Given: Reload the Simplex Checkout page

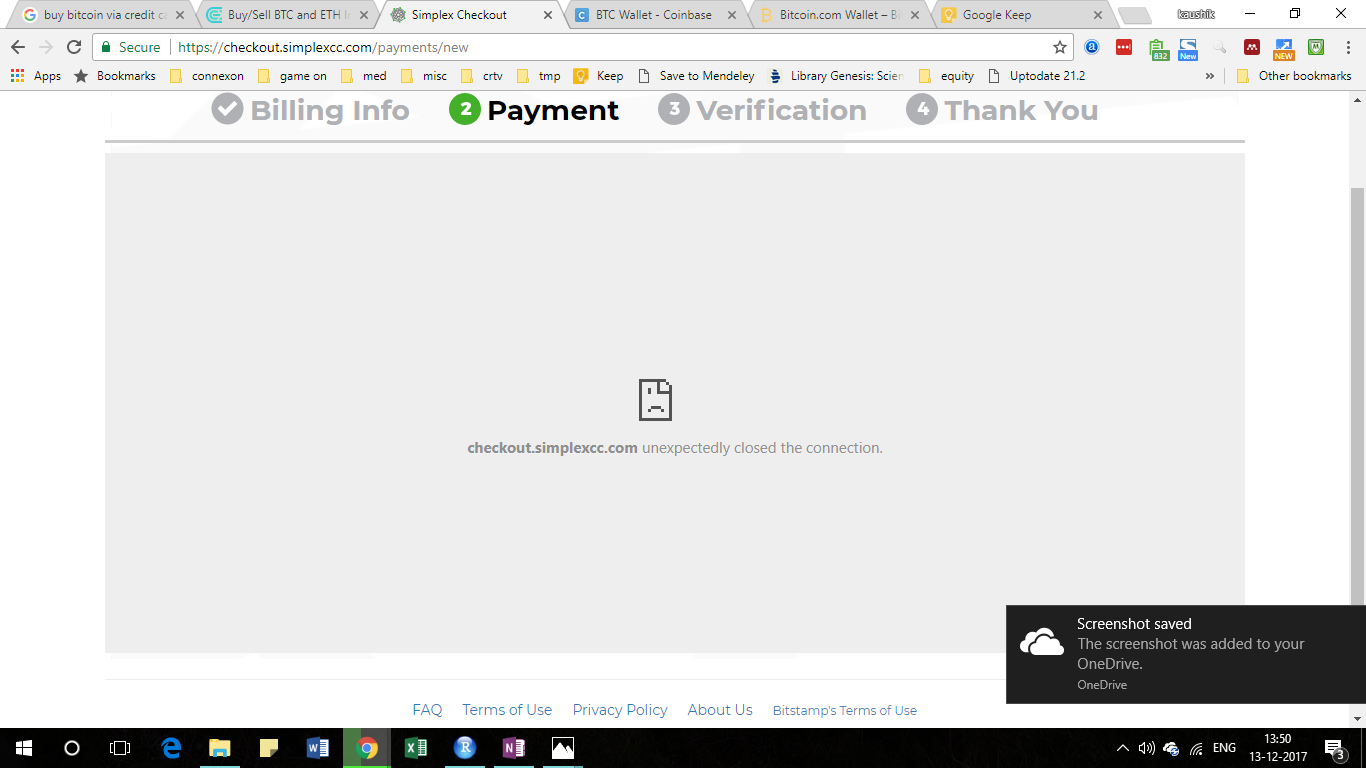Looking at the screenshot, I should (73, 47).
